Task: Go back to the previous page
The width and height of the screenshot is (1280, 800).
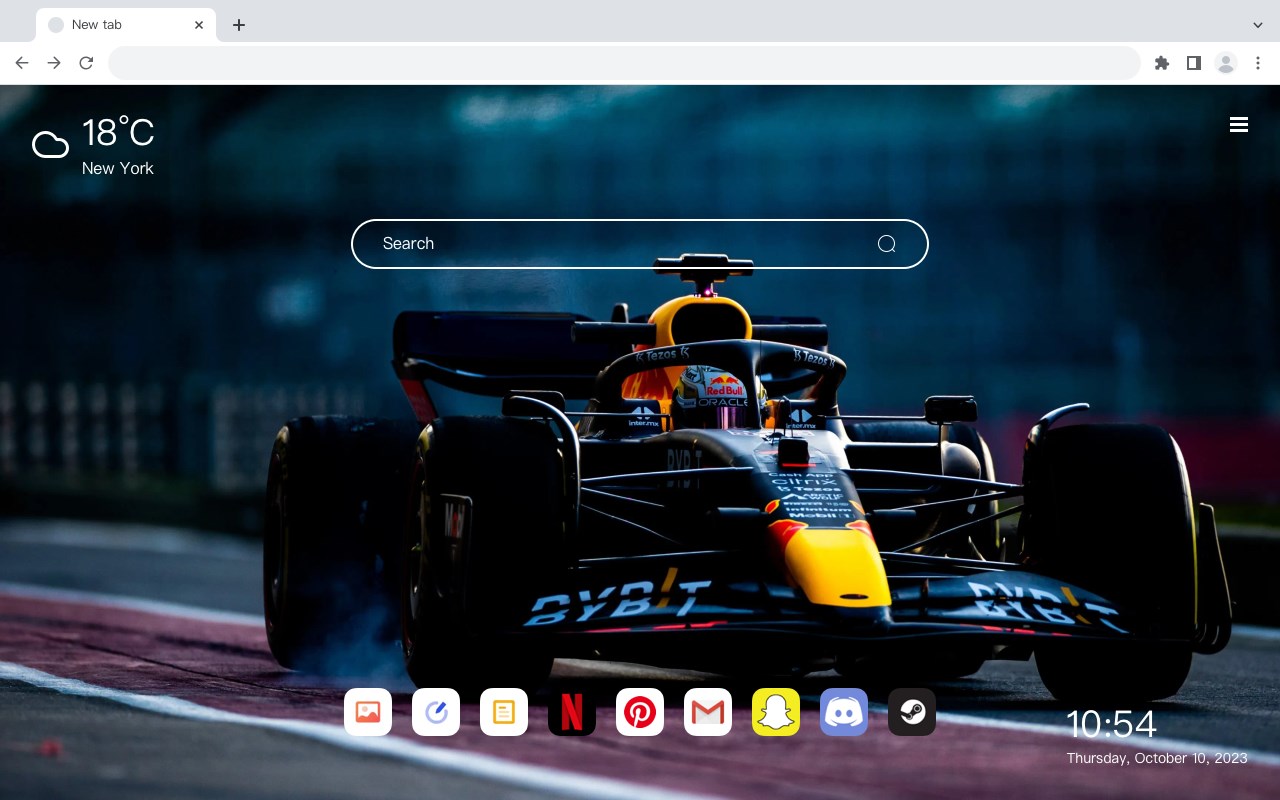Action: click(22, 63)
